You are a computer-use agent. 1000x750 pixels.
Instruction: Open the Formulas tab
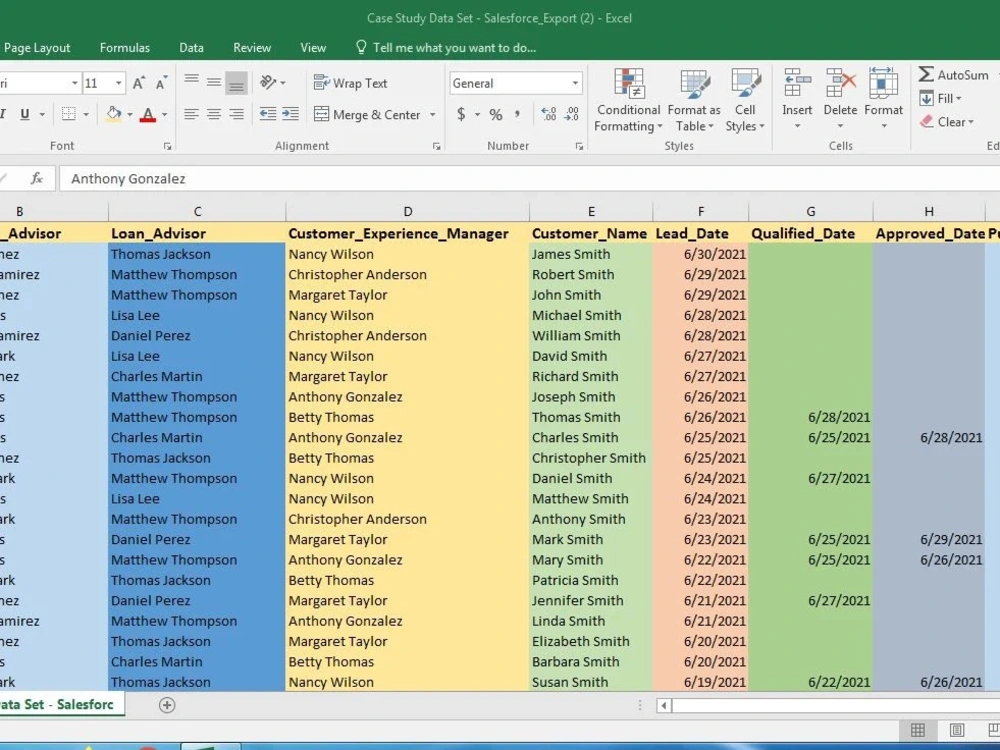pyautogui.click(x=125, y=48)
